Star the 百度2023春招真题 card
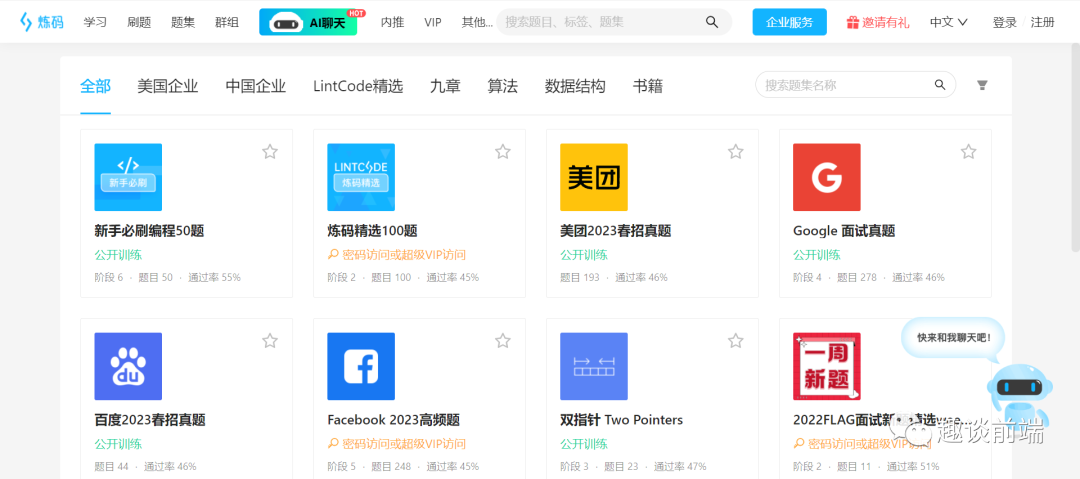This screenshot has width=1080, height=479. pyautogui.click(x=270, y=340)
